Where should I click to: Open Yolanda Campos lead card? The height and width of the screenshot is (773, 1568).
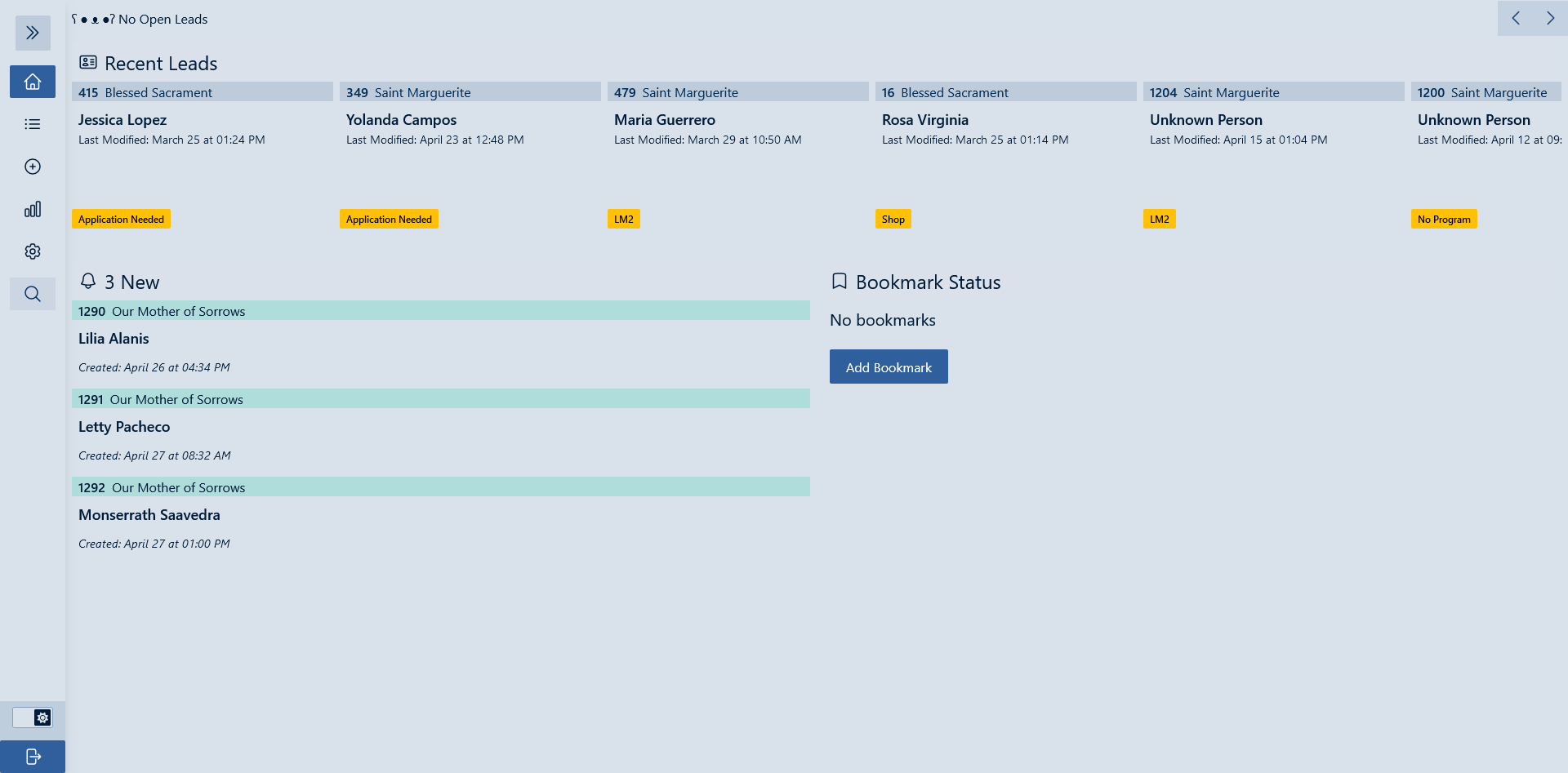click(x=401, y=120)
